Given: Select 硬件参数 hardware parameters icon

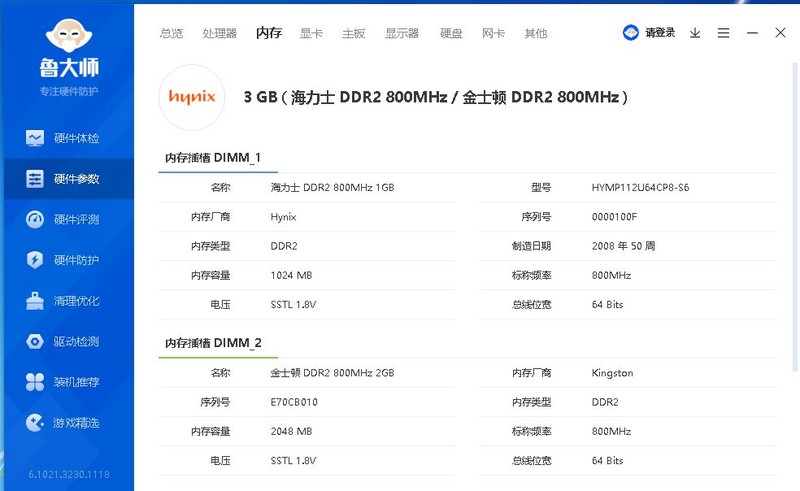Looking at the screenshot, I should tap(35, 179).
